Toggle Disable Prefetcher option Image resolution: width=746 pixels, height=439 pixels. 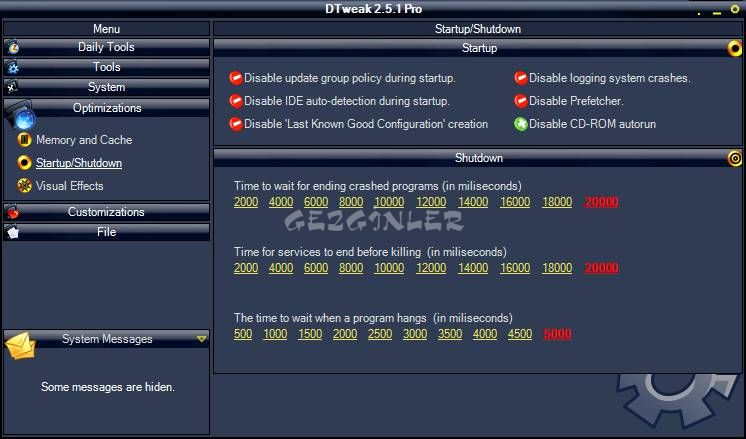[x=520, y=101]
